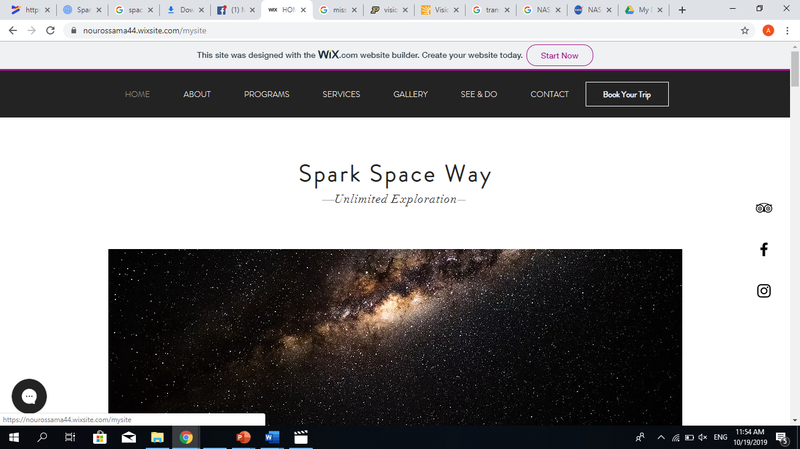Open the TripAdvisor social icon
The width and height of the screenshot is (800, 449).
pyautogui.click(x=763, y=208)
